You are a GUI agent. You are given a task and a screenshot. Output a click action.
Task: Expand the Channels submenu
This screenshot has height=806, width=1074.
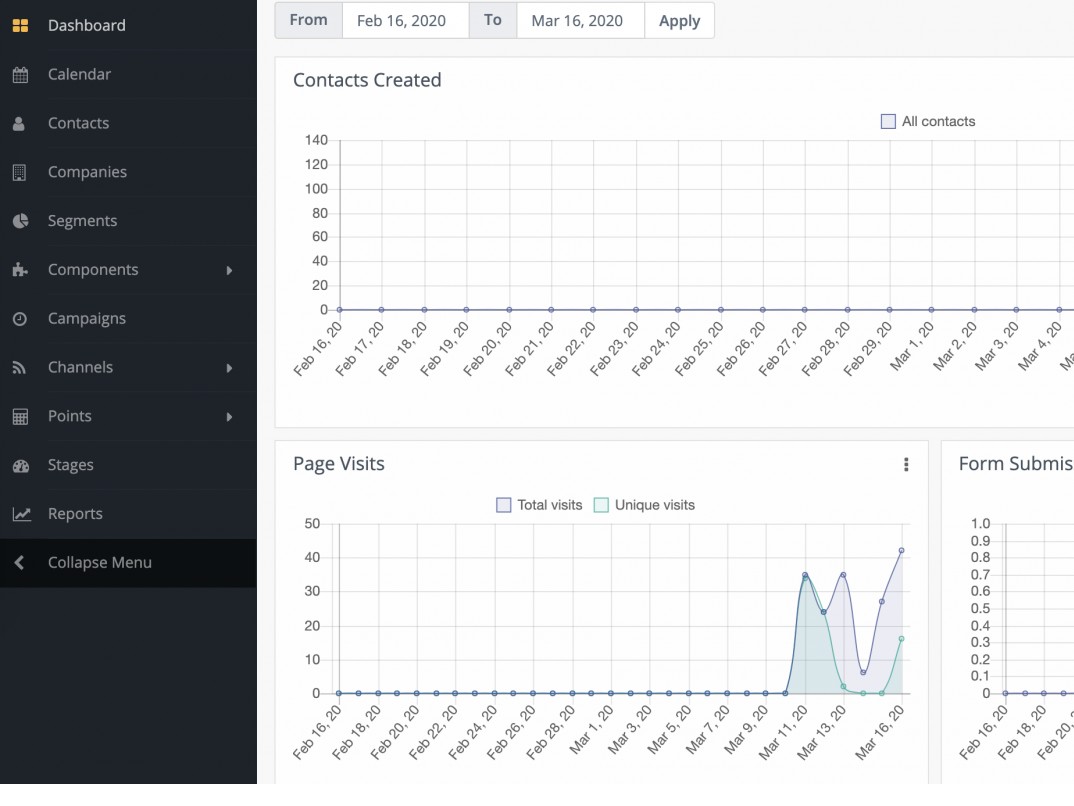point(229,367)
